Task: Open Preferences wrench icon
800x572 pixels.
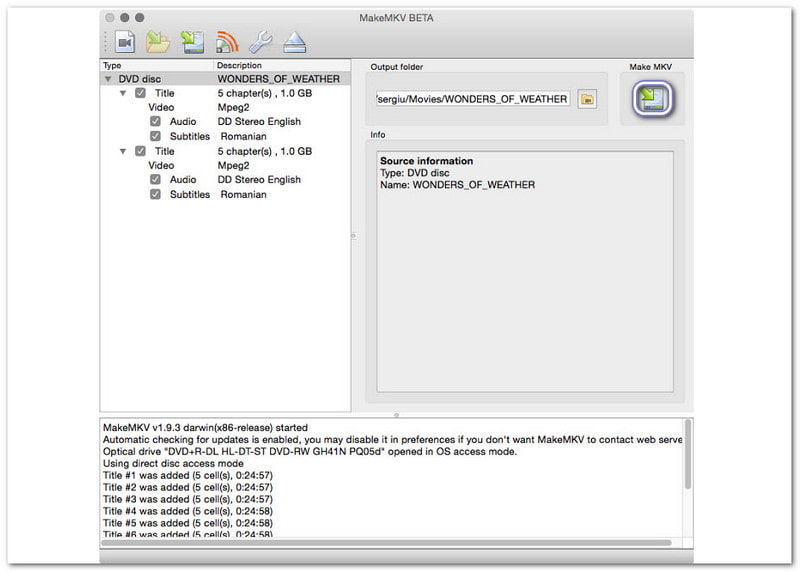Action: click(x=261, y=42)
